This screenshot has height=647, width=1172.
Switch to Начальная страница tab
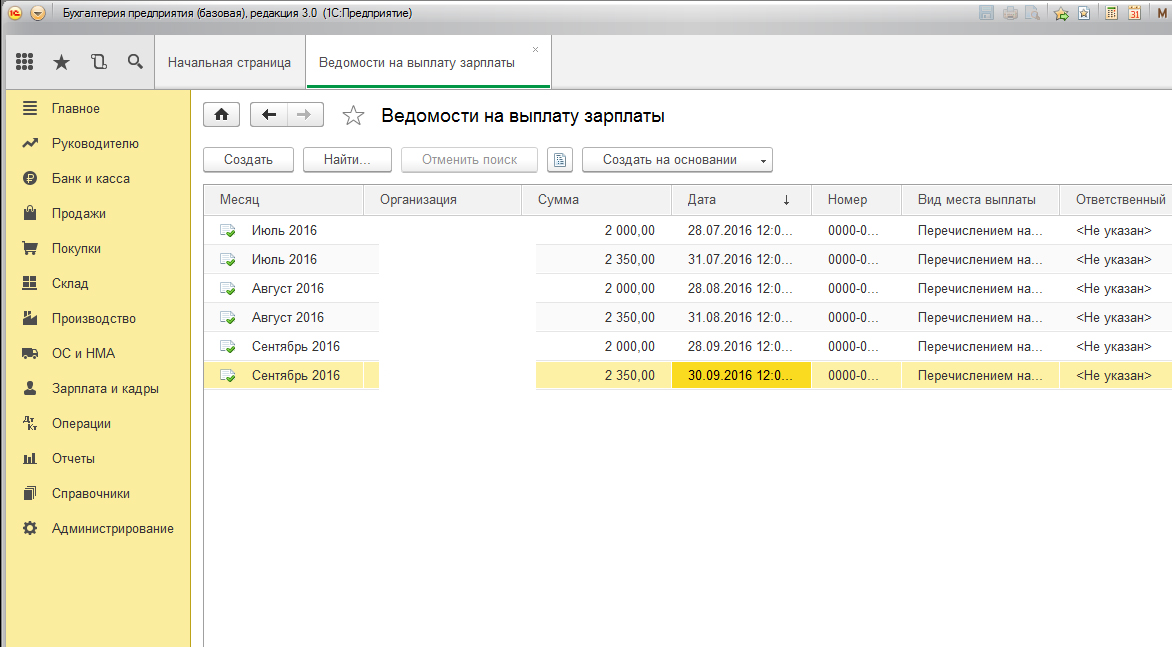[229, 63]
